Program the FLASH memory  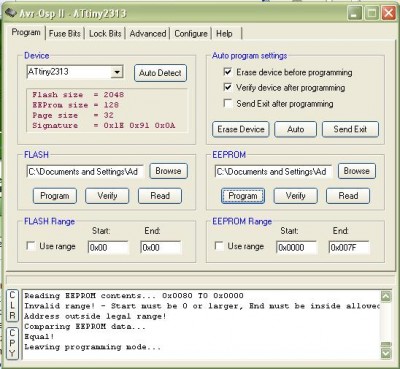(x=55, y=196)
